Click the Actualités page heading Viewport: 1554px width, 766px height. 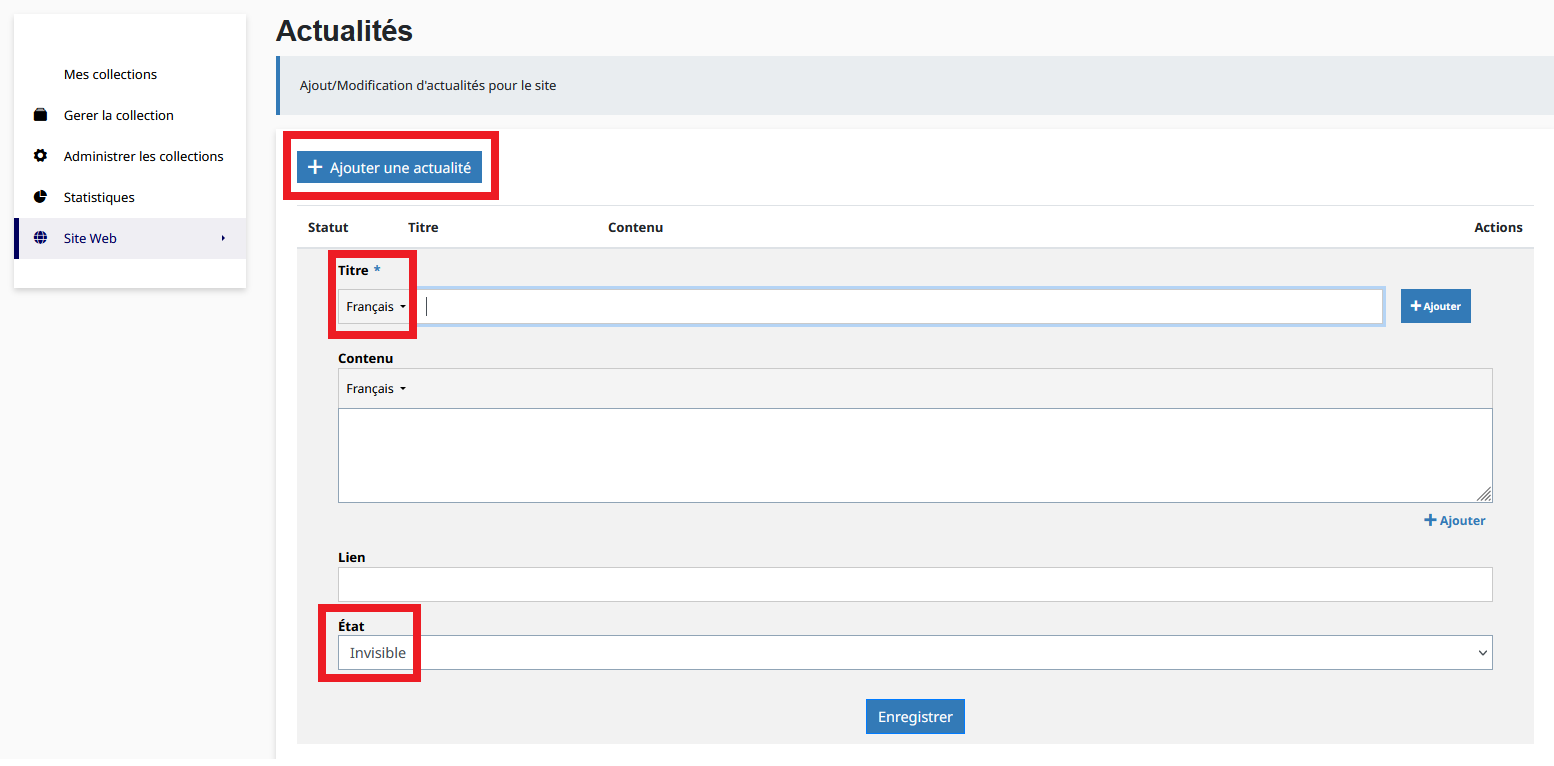(344, 31)
